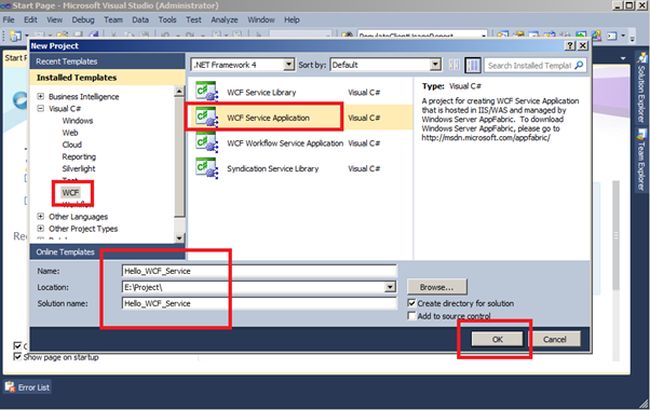The width and height of the screenshot is (650, 410).
Task: Open the Debug menu
Action: coord(83,19)
